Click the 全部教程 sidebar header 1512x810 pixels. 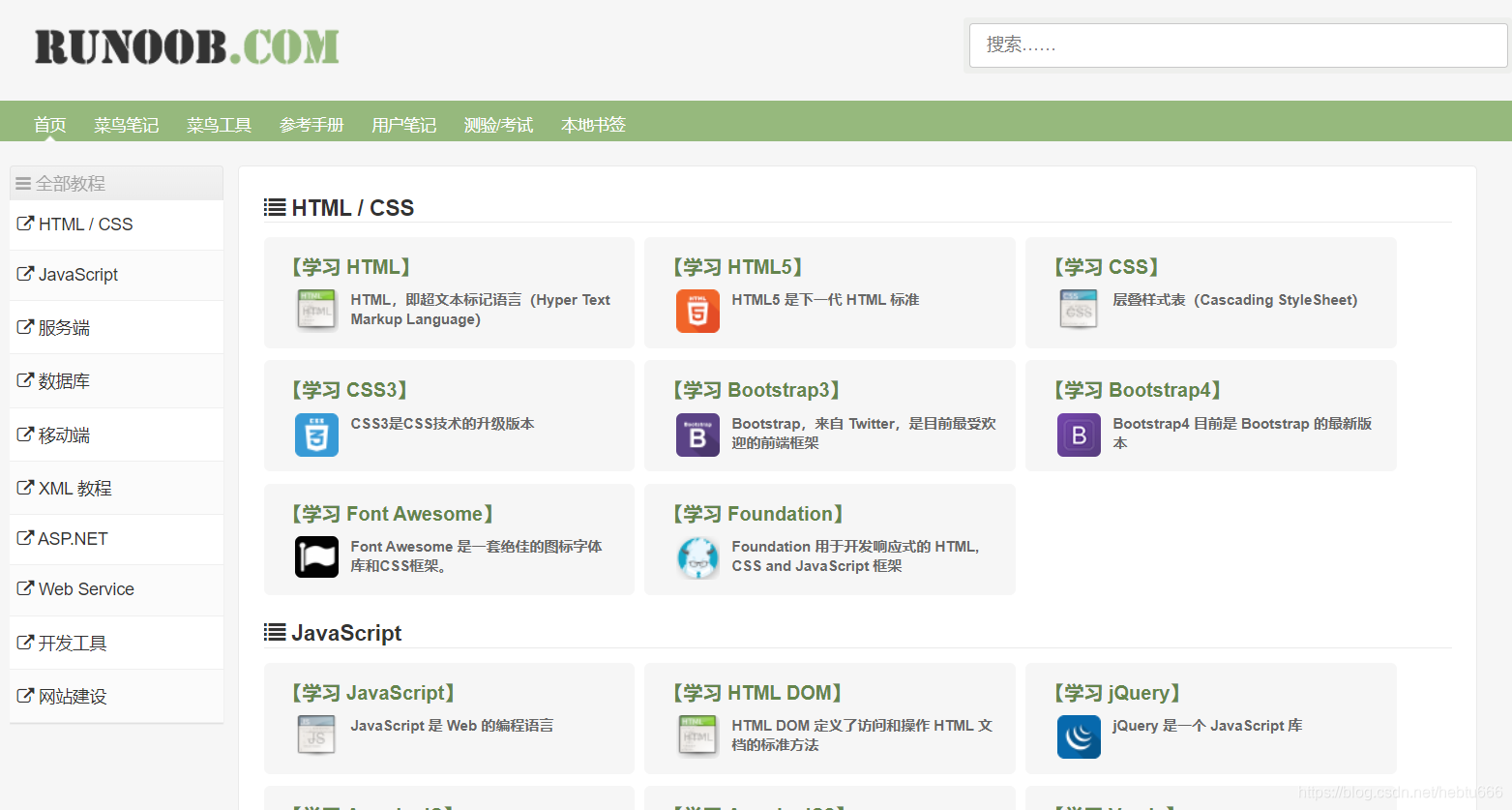pyautogui.click(x=116, y=183)
